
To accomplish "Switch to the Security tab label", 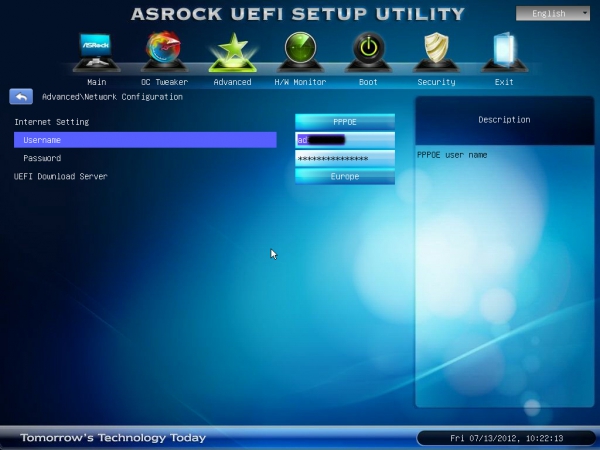I will [436, 82].
